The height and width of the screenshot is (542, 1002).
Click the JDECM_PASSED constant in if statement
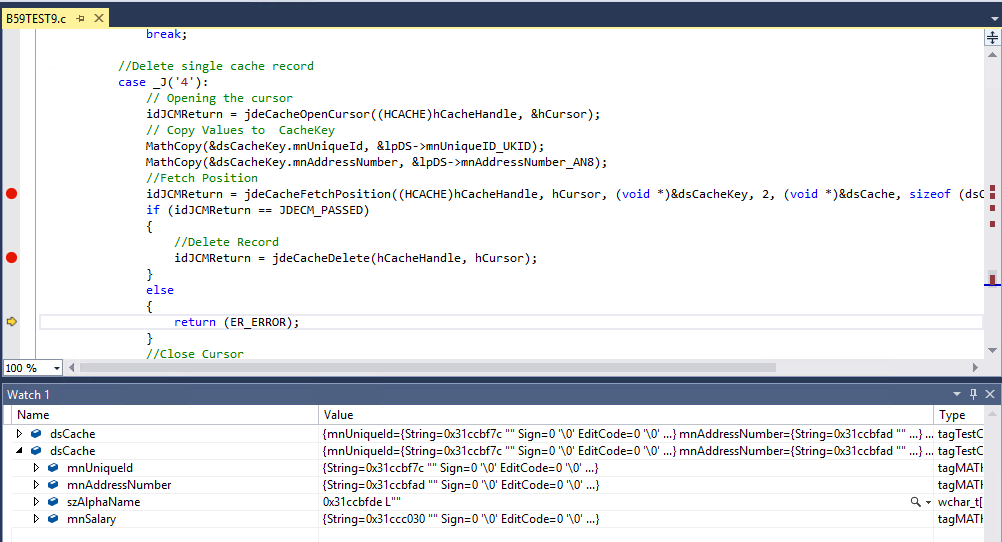pyautogui.click(x=321, y=210)
